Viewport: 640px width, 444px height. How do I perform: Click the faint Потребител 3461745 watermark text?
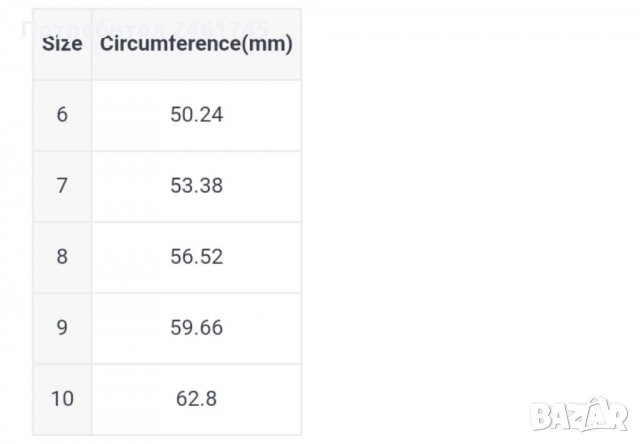144,25
